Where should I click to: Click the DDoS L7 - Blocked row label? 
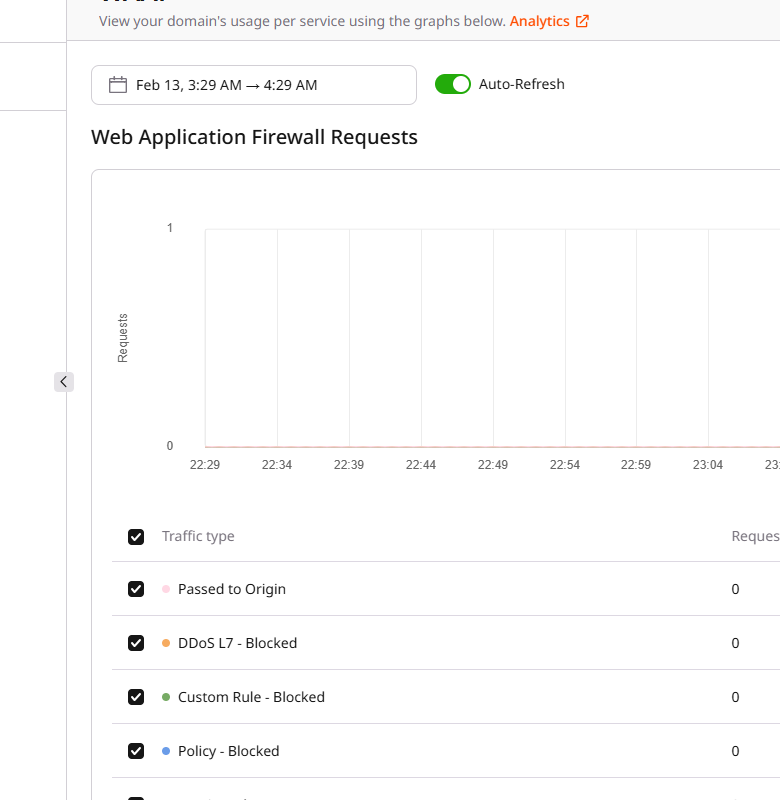237,643
